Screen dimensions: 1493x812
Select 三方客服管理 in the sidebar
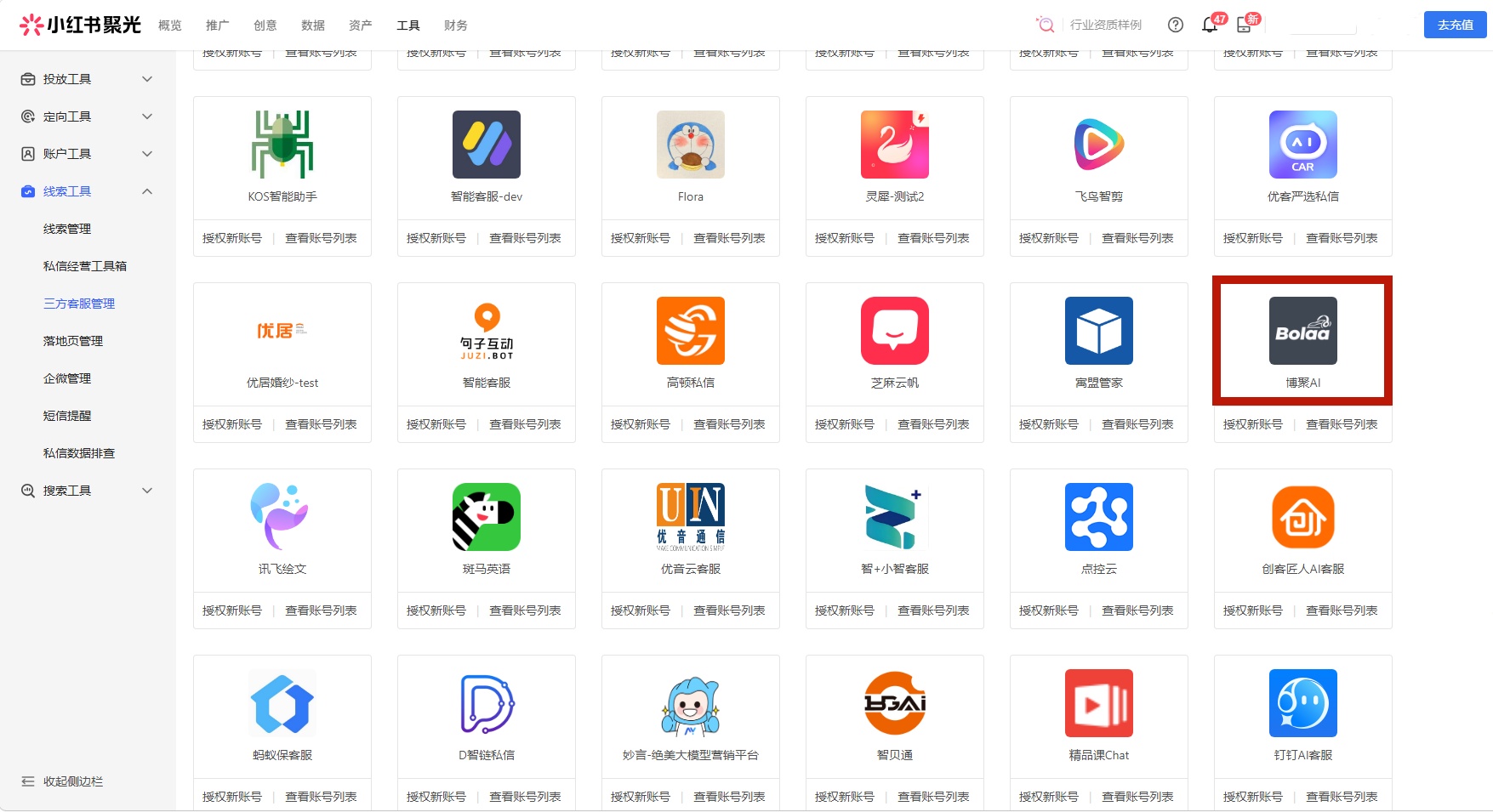[x=79, y=304]
